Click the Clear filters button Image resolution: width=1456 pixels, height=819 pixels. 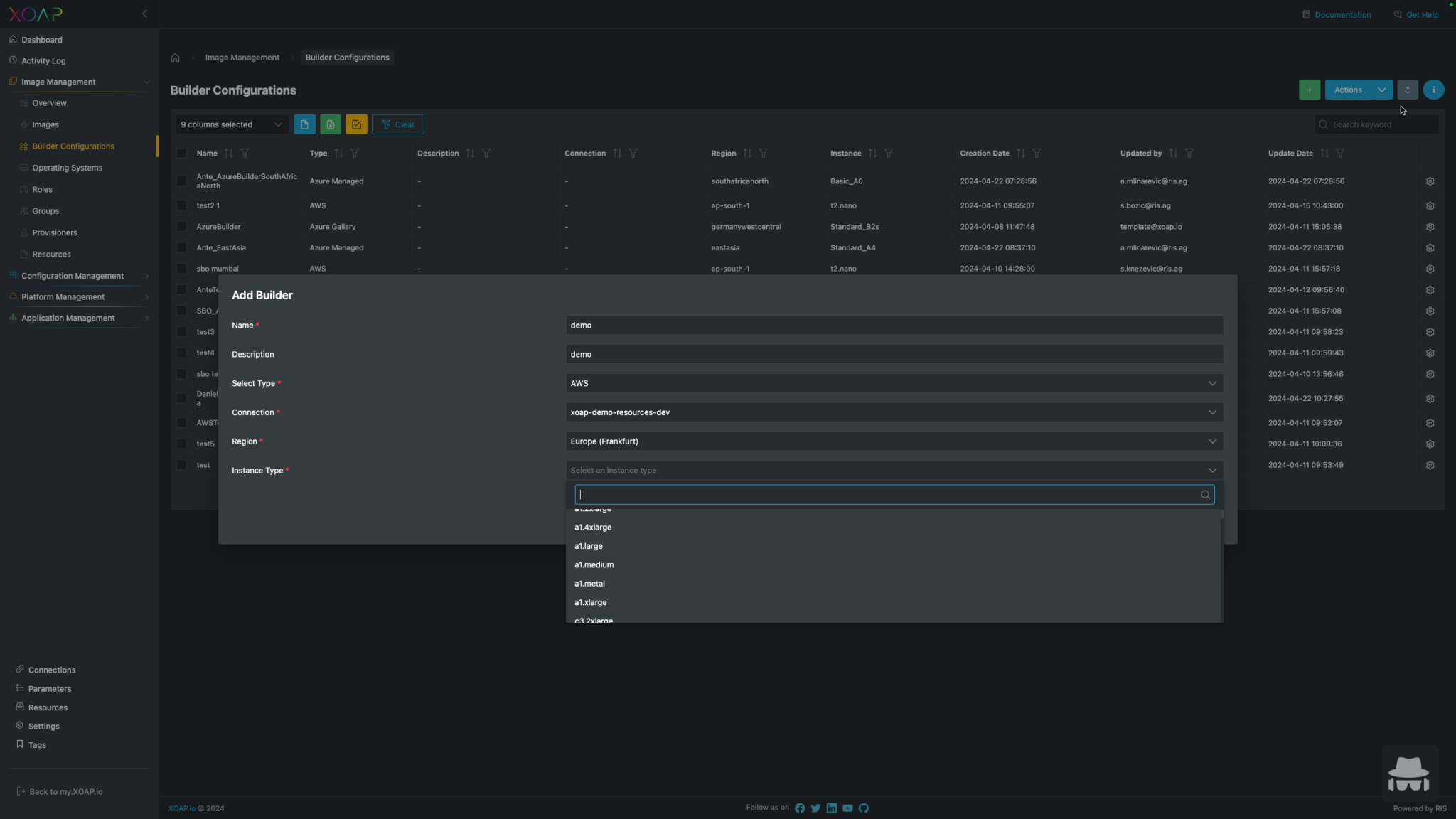[397, 124]
